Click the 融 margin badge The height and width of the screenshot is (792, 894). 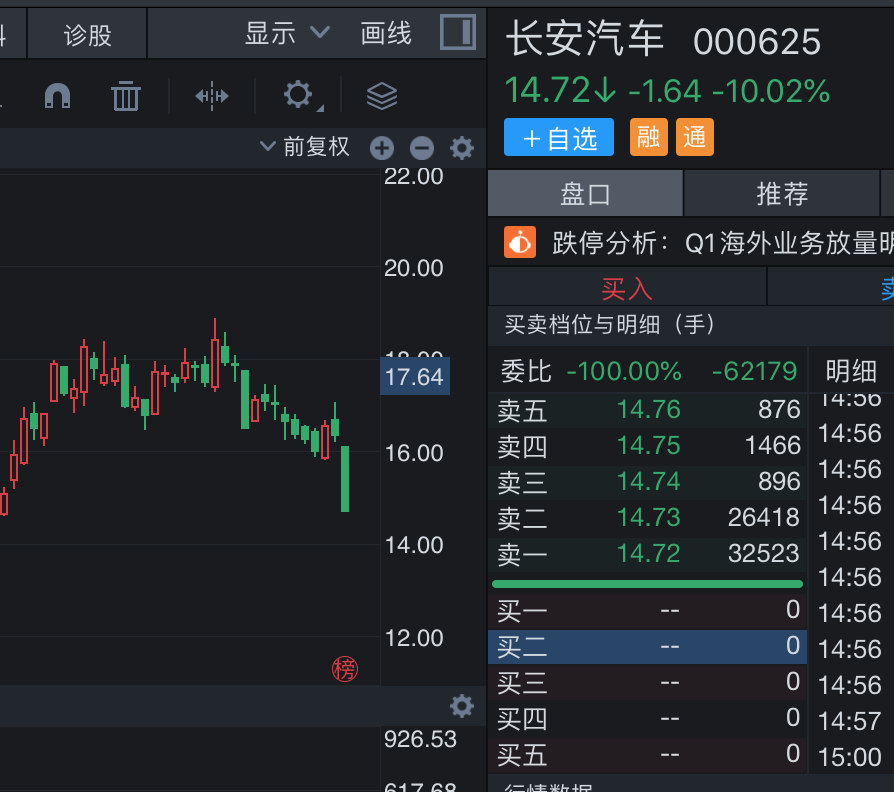[649, 137]
